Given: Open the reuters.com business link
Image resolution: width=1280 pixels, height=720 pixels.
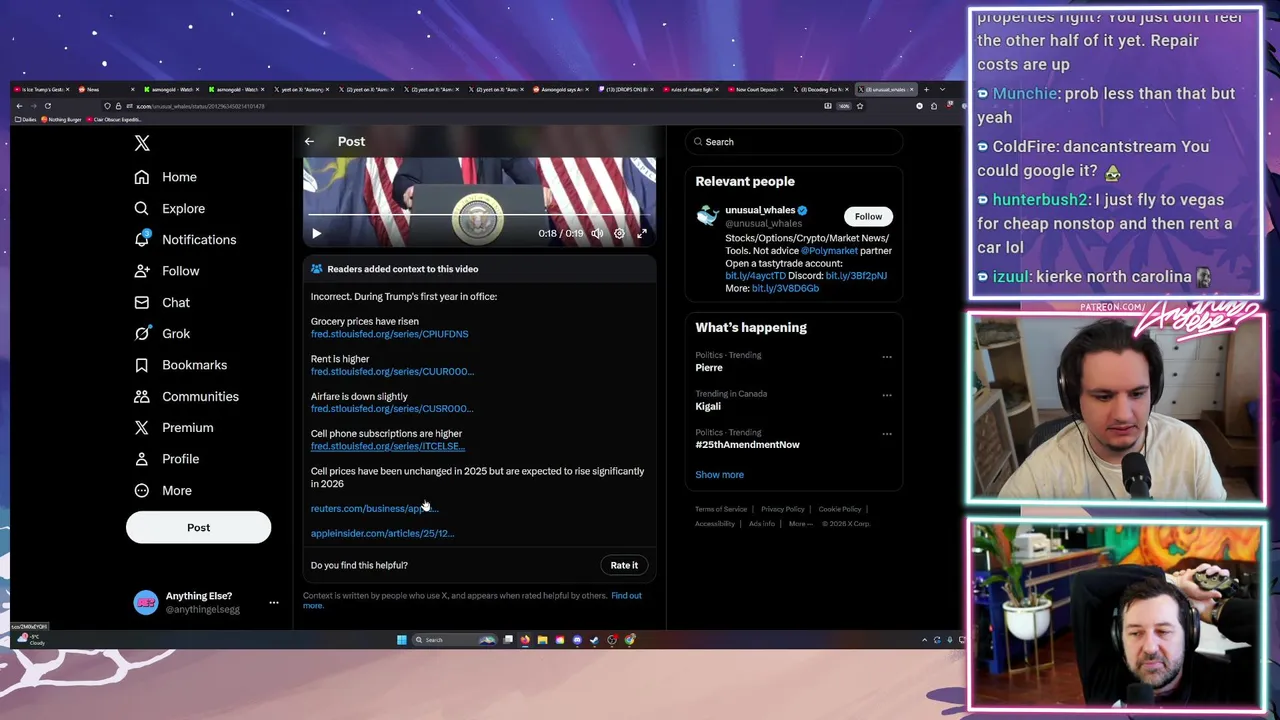Looking at the screenshot, I should point(374,508).
